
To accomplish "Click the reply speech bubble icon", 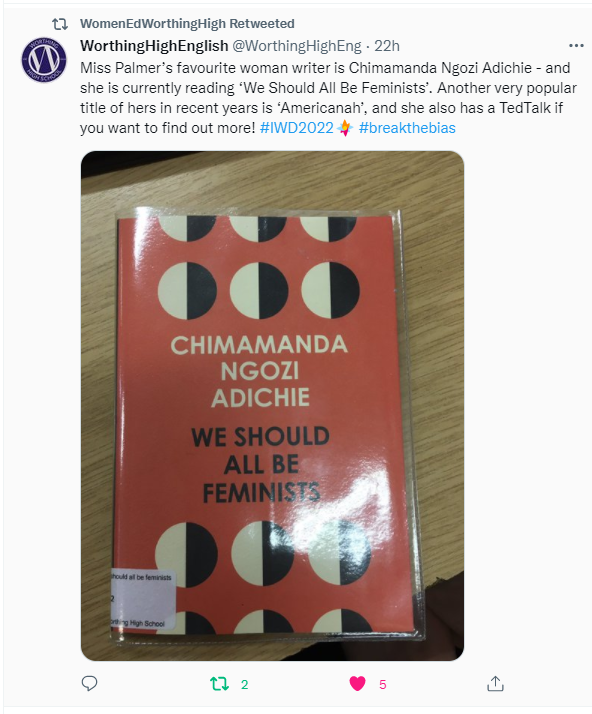I will (89, 683).
